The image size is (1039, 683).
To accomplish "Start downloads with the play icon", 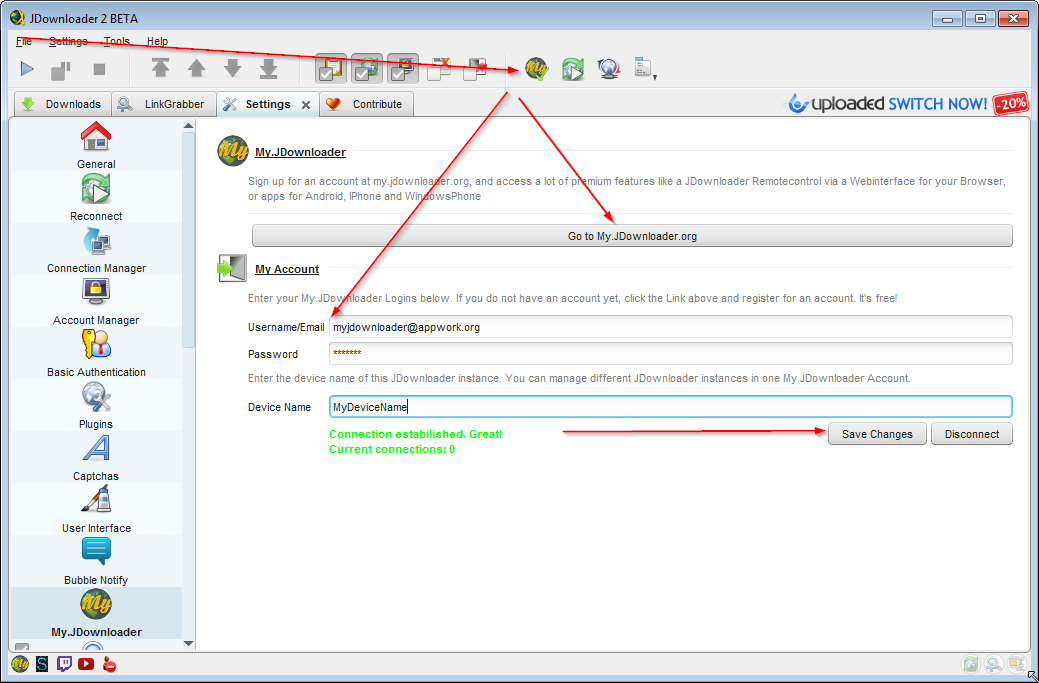I will [27, 68].
